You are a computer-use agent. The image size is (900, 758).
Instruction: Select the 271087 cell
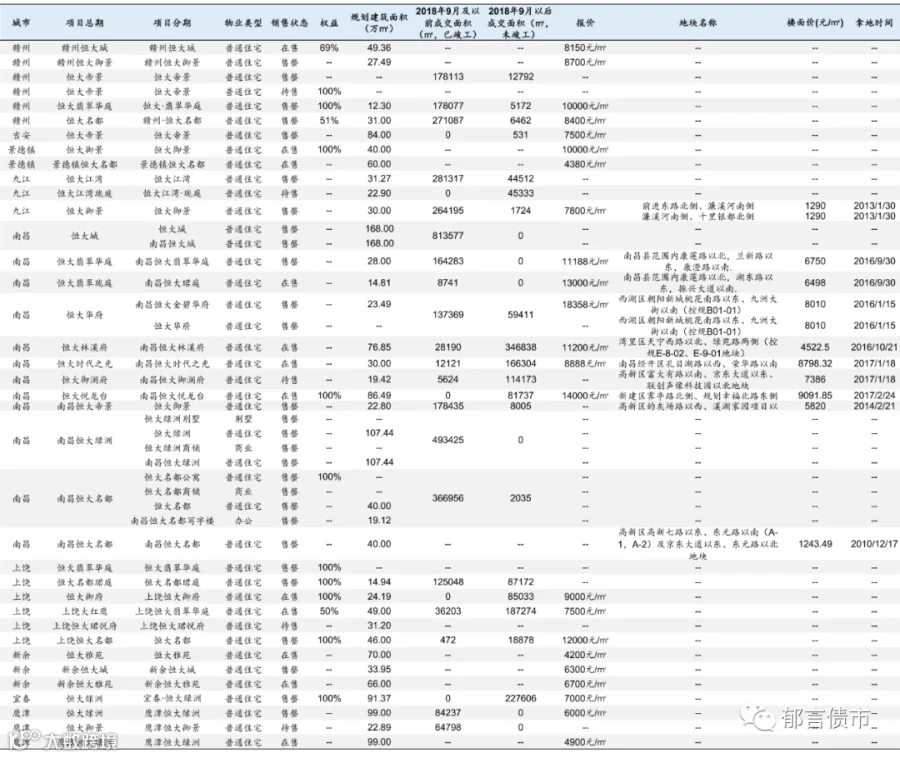click(x=448, y=120)
